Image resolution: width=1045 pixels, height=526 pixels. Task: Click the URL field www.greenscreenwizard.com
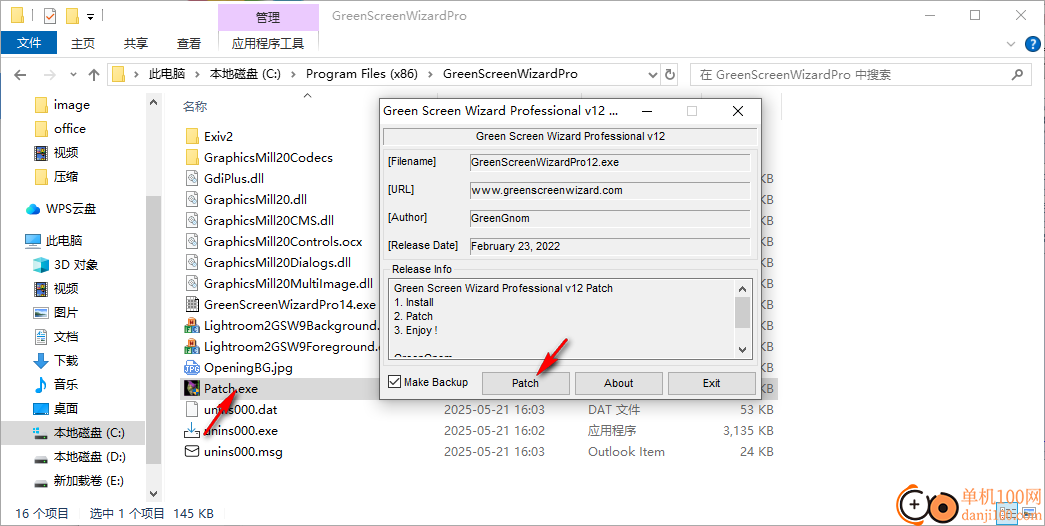tap(610, 191)
